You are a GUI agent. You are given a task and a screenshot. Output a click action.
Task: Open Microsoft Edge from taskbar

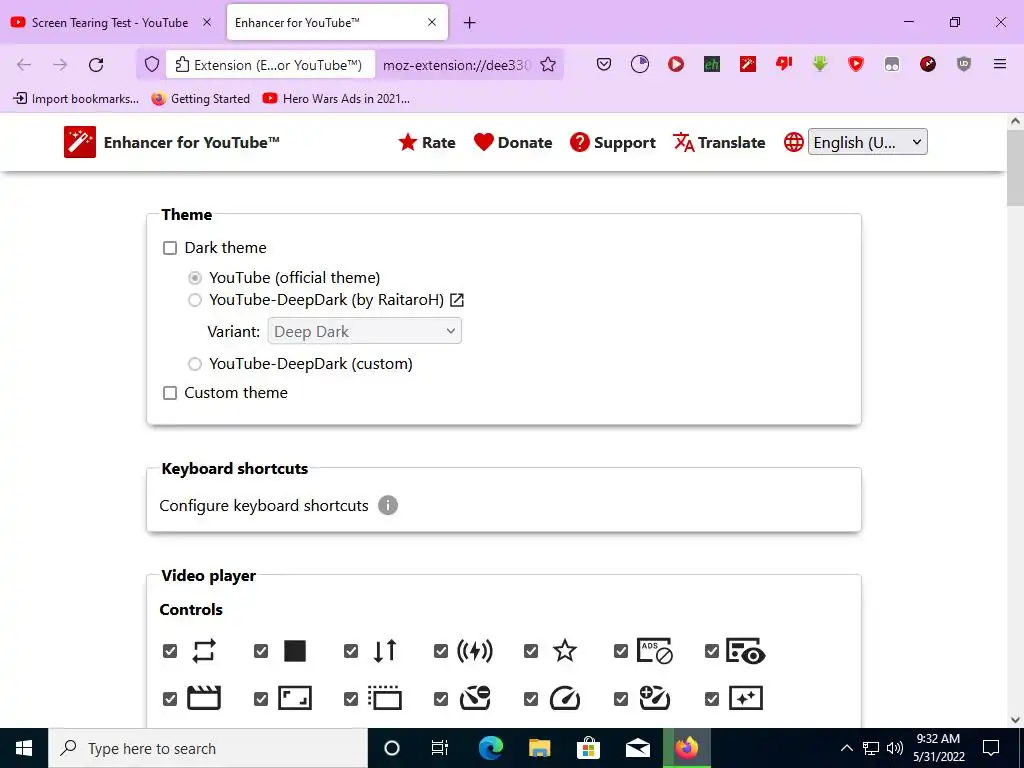click(491, 748)
